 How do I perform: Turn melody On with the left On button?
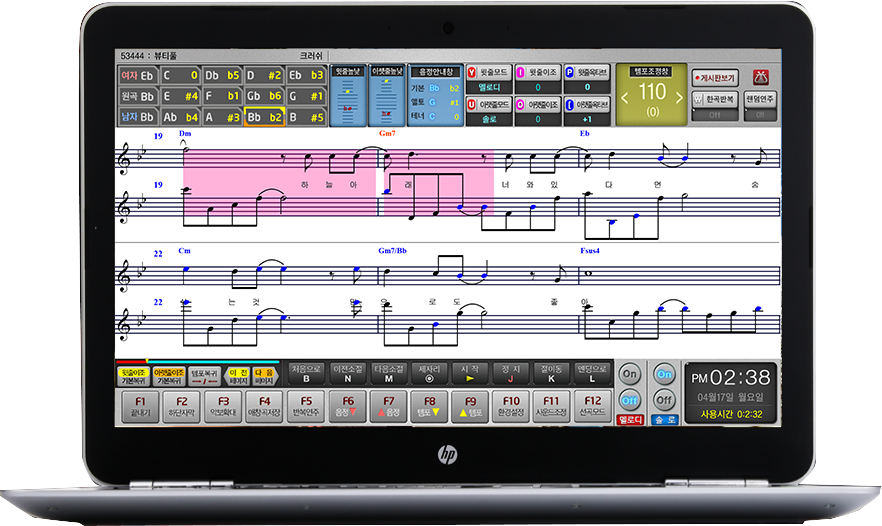click(629, 373)
